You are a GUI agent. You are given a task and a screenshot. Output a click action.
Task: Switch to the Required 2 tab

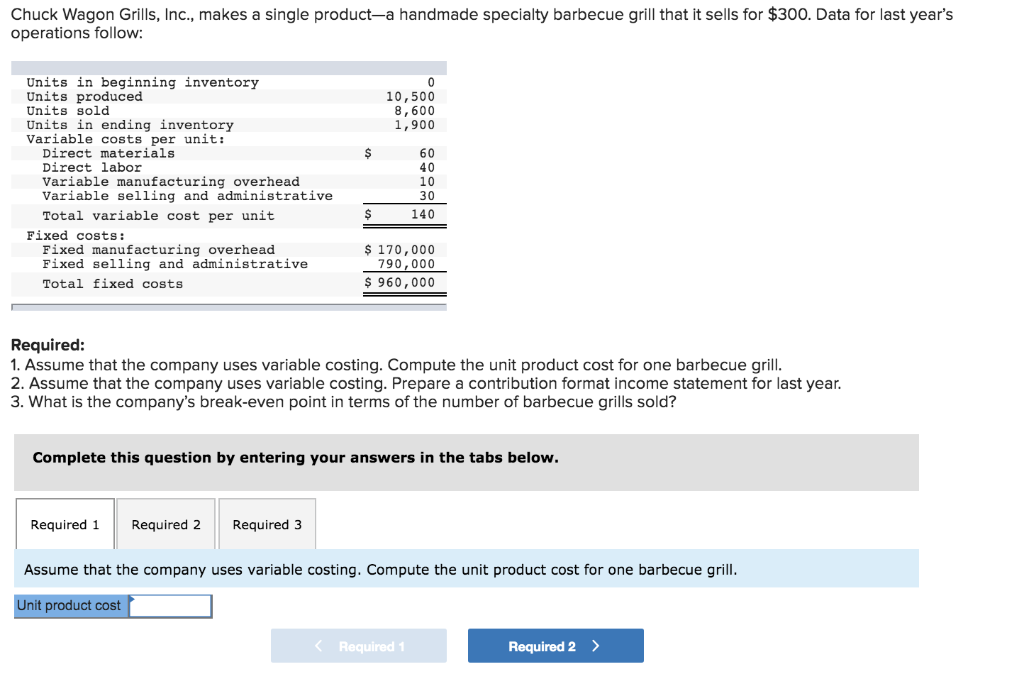tap(166, 525)
